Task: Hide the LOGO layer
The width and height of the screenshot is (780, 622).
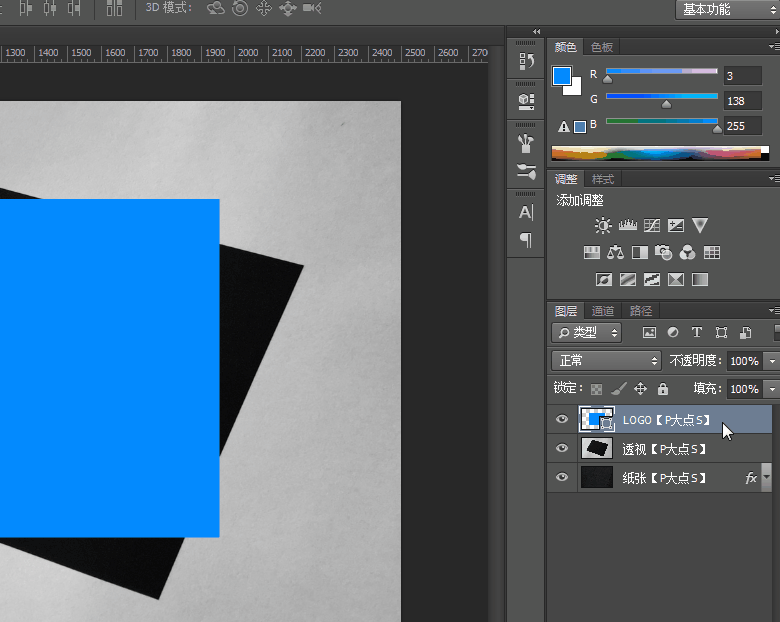Action: click(x=562, y=420)
